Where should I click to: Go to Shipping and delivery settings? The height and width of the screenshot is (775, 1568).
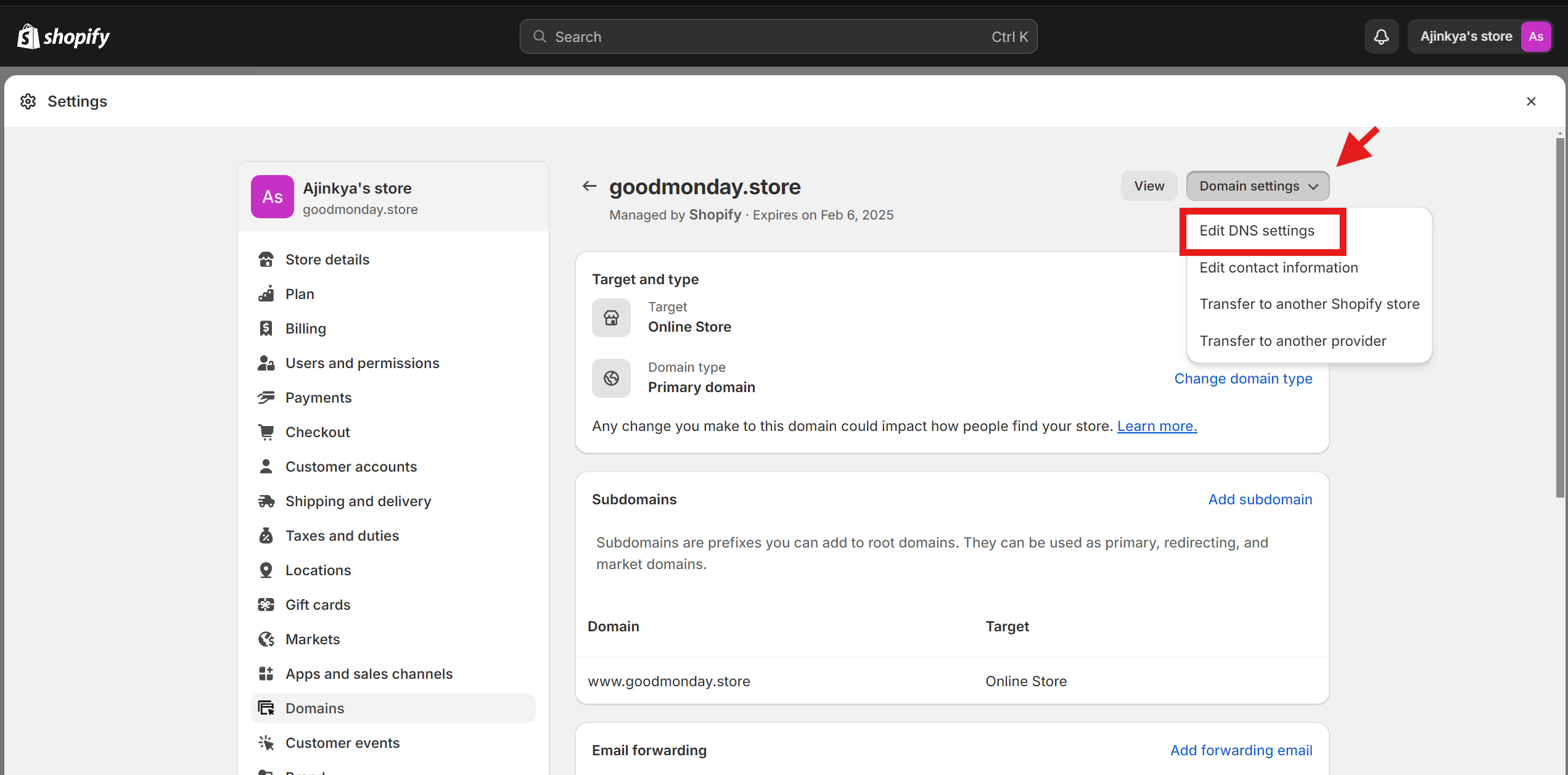(393, 501)
